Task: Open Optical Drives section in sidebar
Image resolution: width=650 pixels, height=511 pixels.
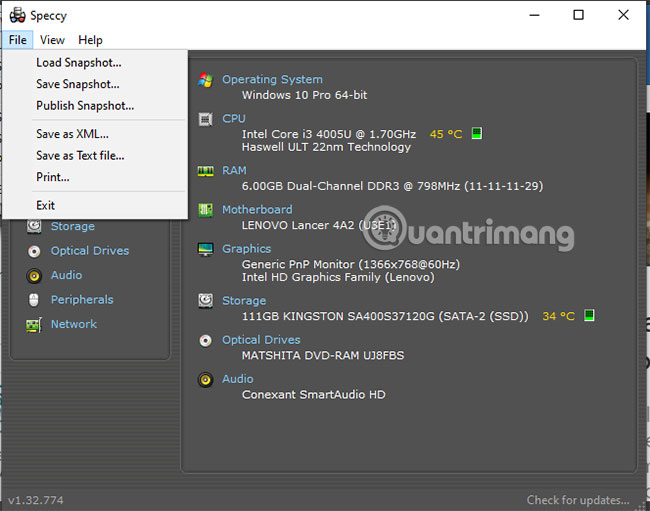Action: [90, 251]
